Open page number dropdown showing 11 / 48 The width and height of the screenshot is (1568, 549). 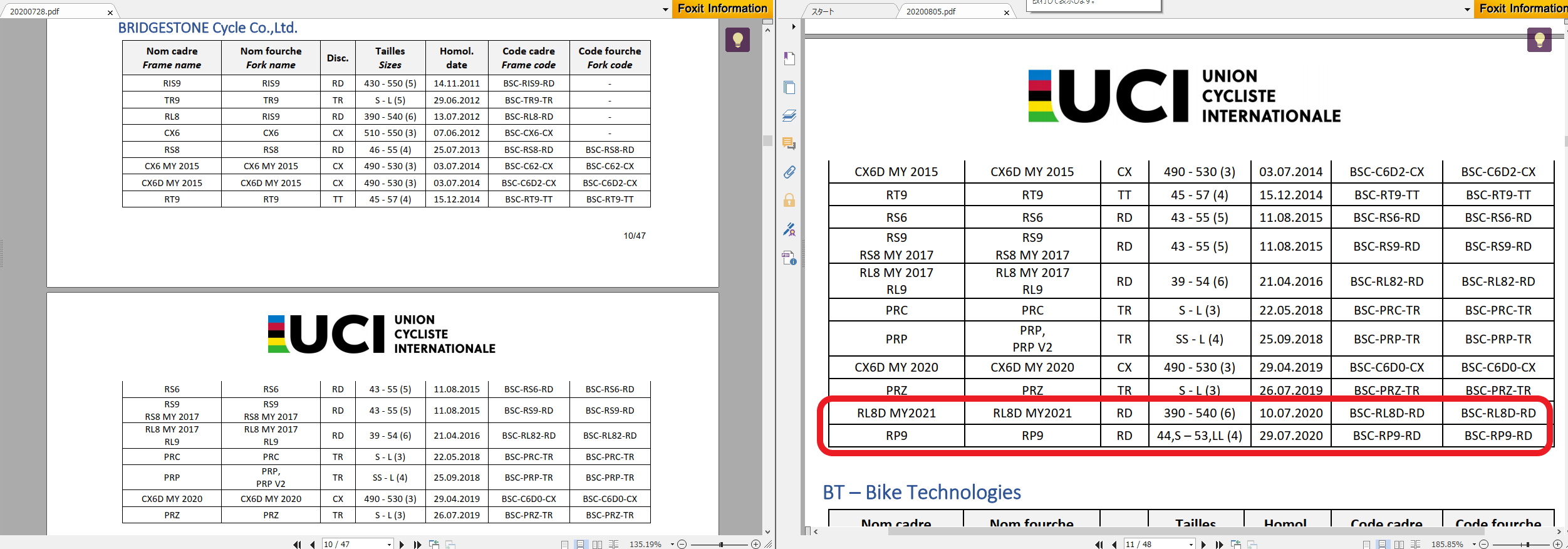click(1191, 545)
